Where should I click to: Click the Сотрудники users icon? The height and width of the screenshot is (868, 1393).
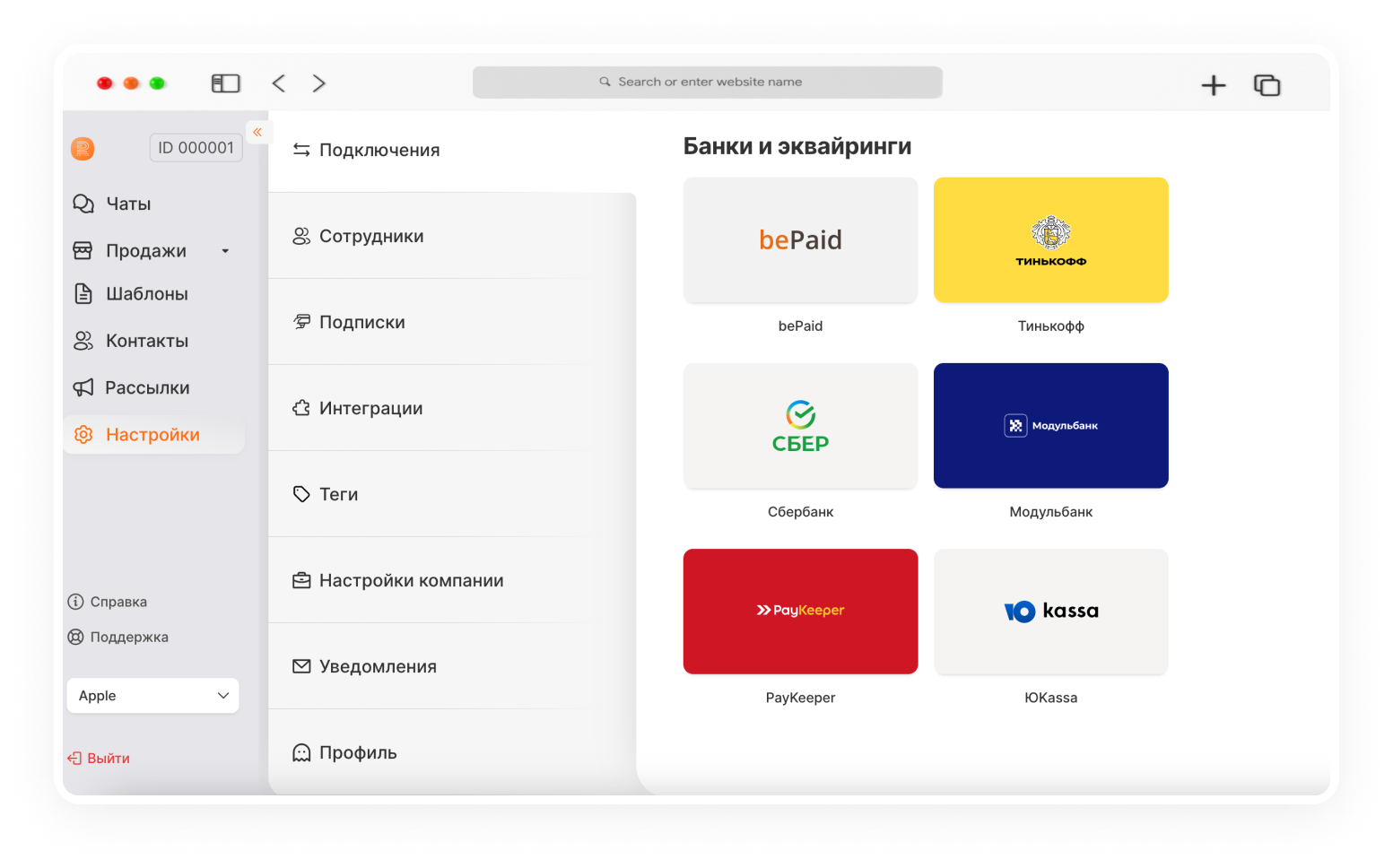point(301,237)
